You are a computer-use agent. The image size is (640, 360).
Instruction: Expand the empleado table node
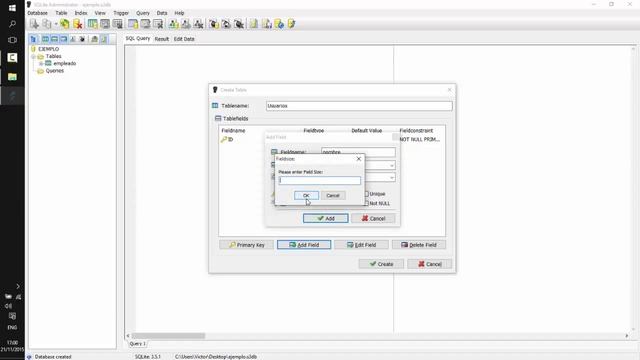coord(41,64)
